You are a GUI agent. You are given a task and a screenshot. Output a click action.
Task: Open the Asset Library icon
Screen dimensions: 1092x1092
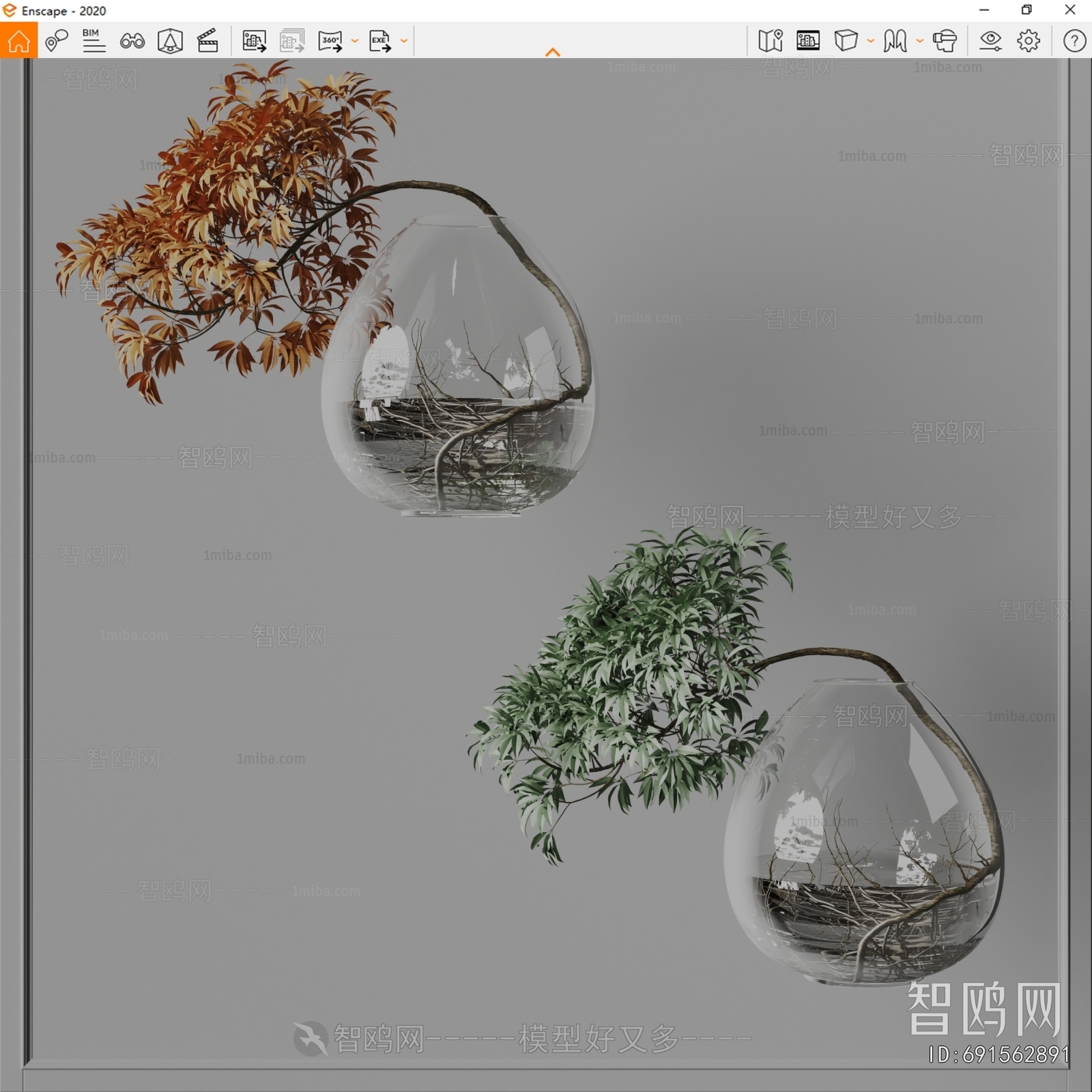pos(808,41)
